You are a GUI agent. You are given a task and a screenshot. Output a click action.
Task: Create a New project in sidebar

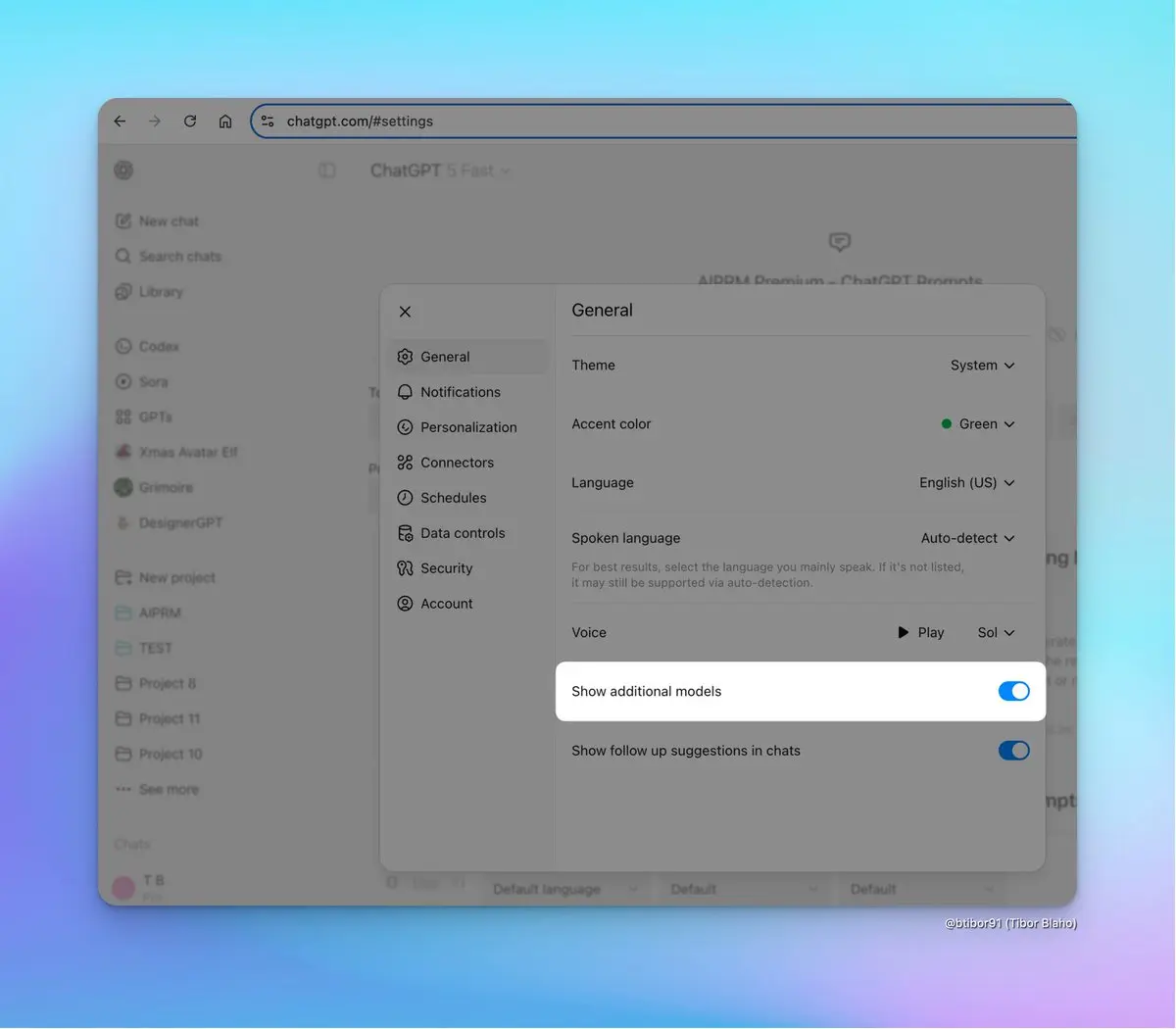[166, 578]
